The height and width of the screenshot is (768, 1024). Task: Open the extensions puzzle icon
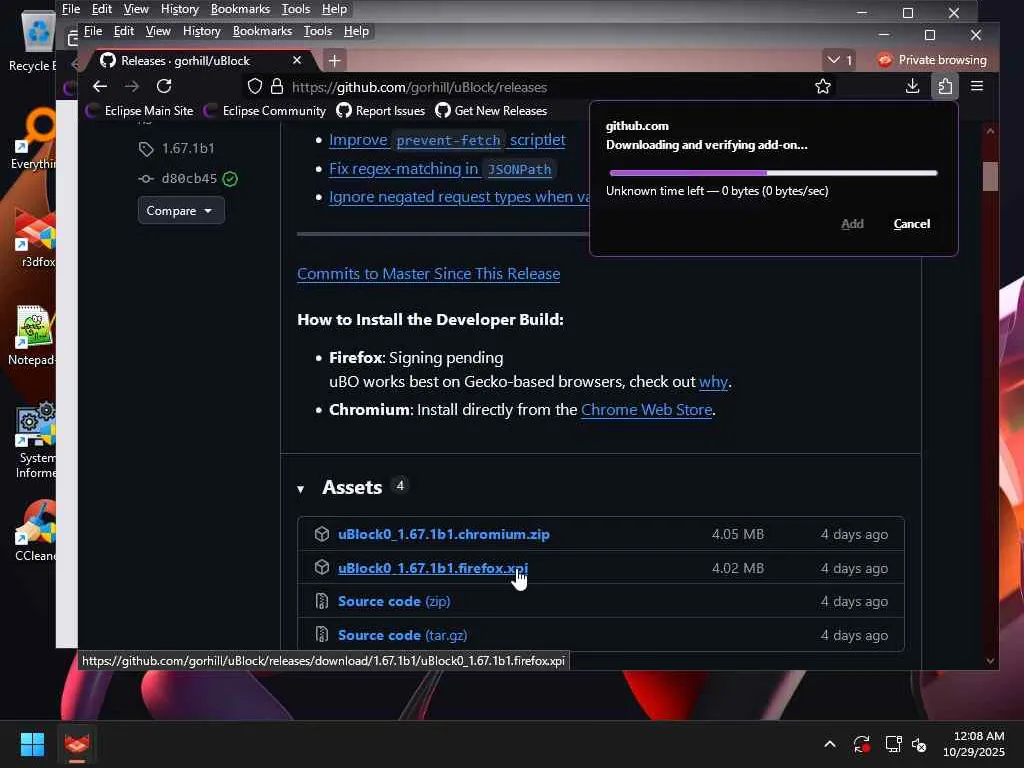945,86
